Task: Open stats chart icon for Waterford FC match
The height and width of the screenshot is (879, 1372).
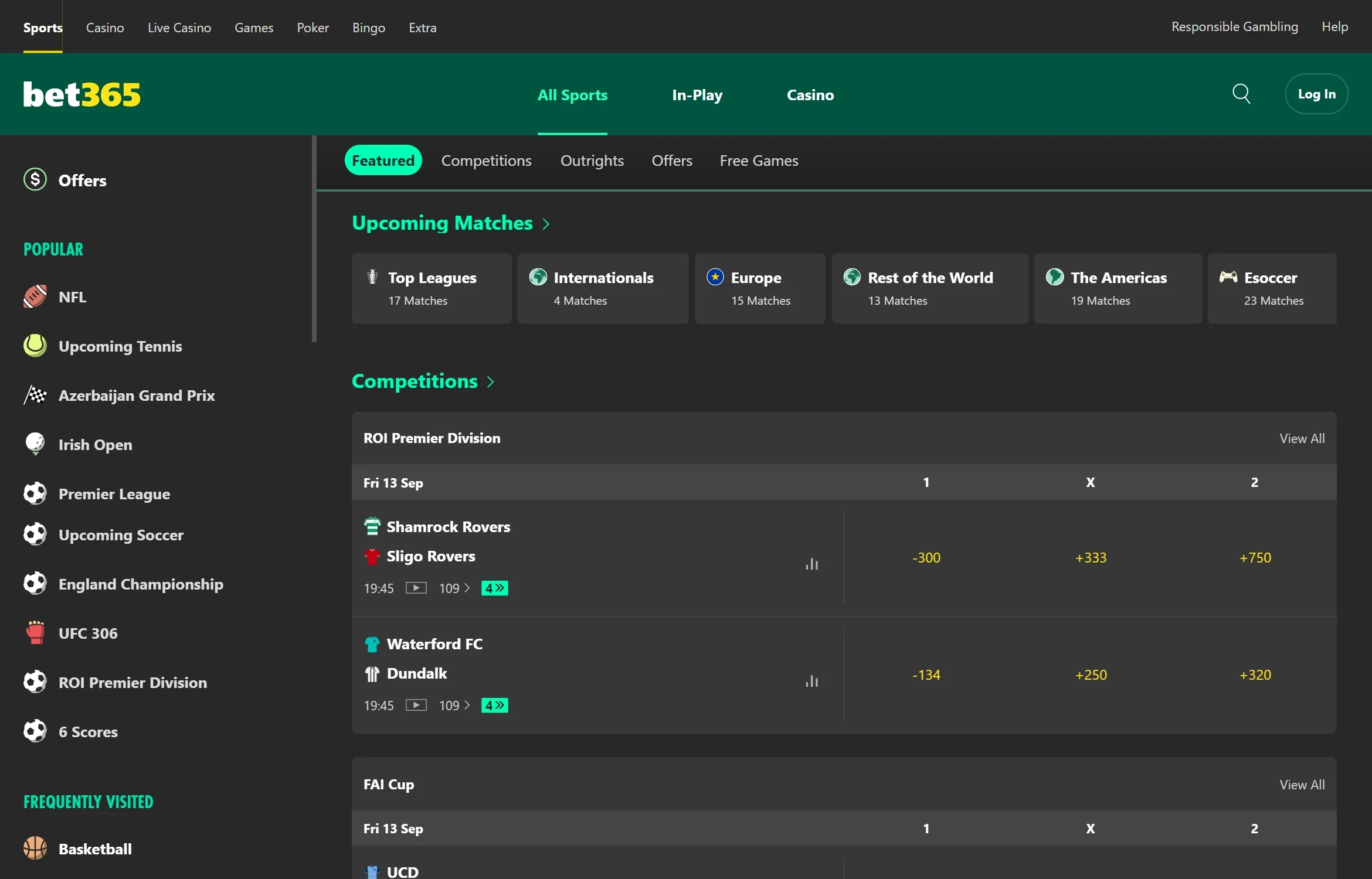Action: click(812, 682)
